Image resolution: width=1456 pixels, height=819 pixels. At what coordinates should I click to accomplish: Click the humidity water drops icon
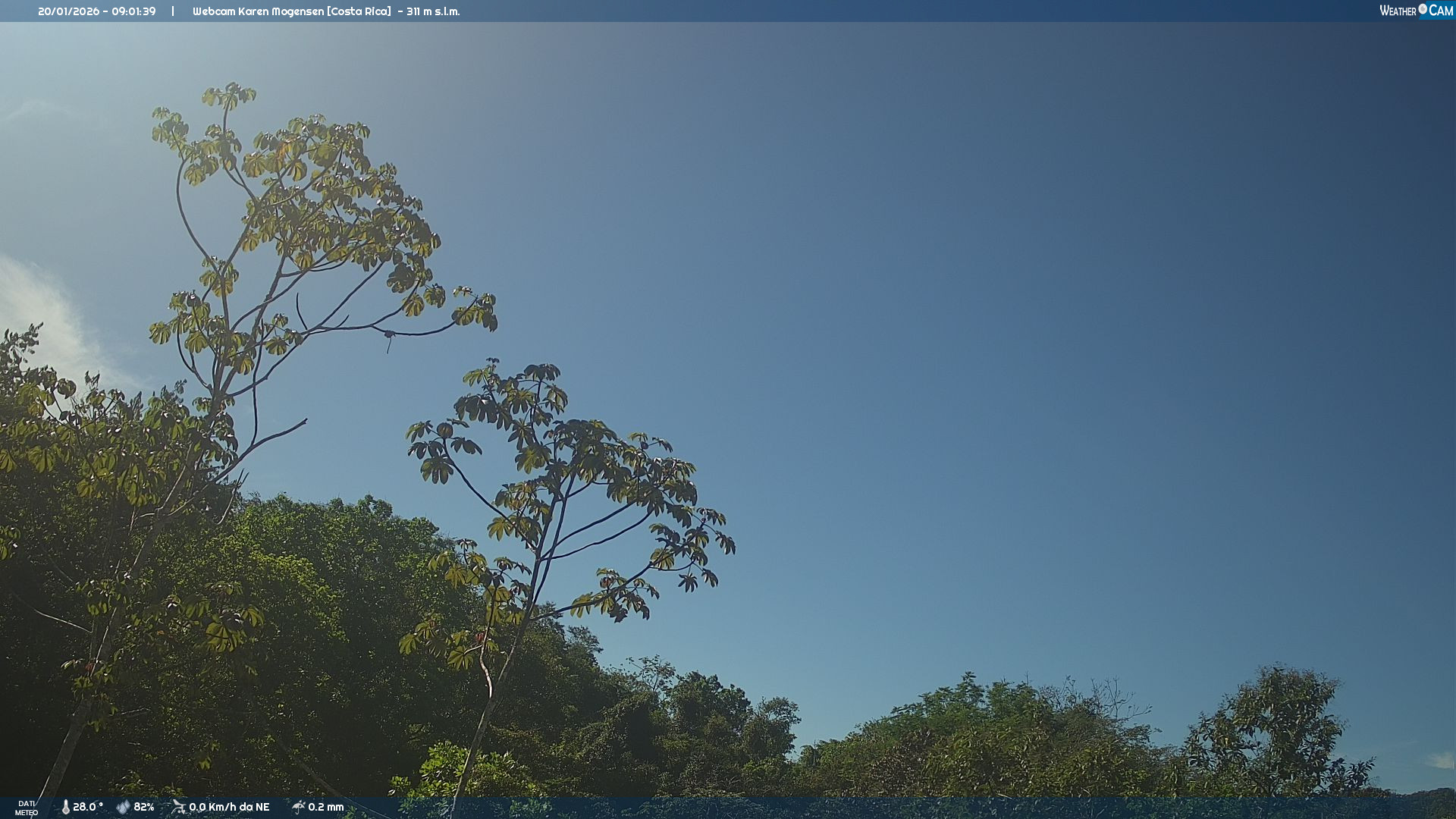coord(123,807)
